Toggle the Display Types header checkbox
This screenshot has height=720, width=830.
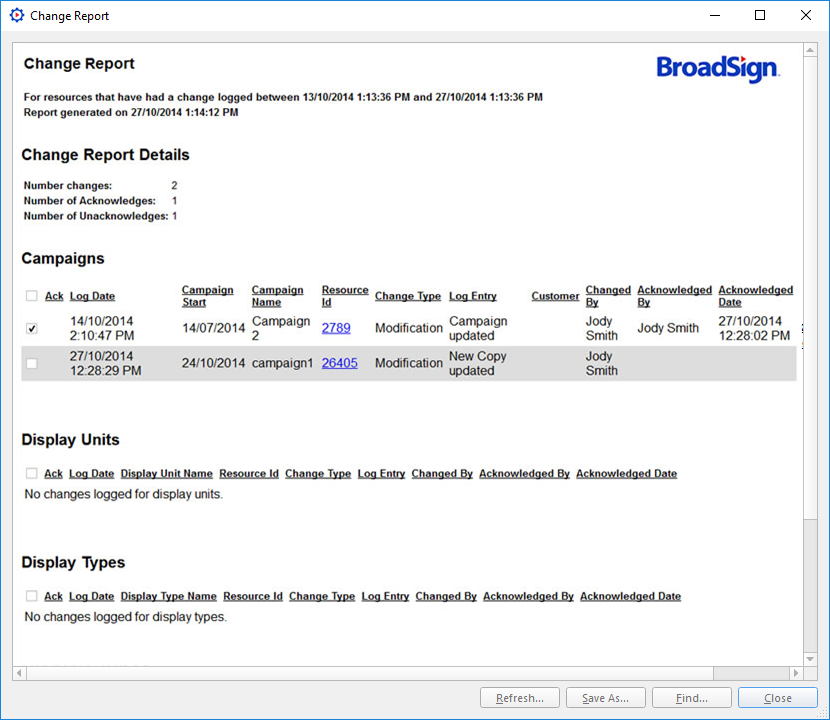(x=32, y=597)
